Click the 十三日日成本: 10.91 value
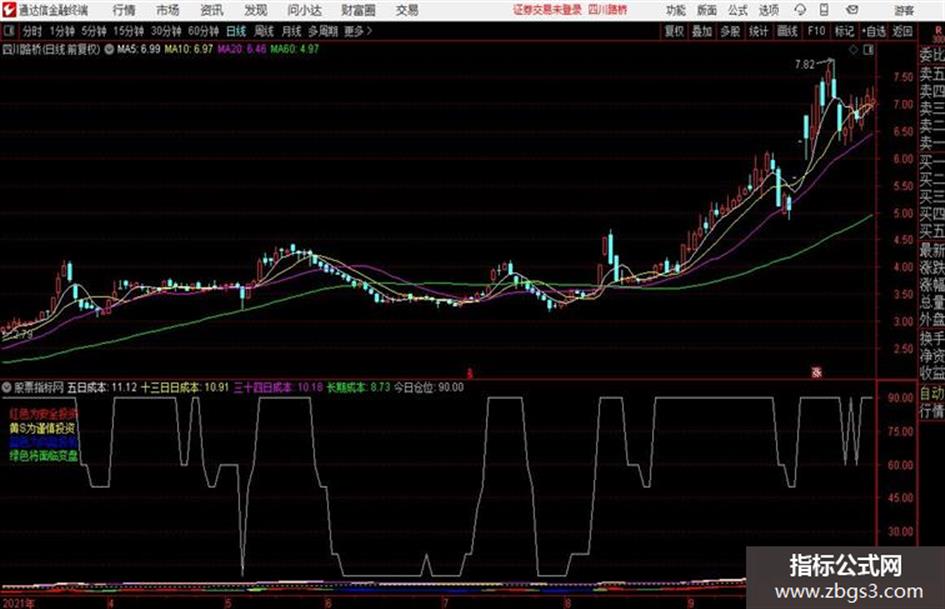Viewport: 945px width, 609px height. (185, 388)
